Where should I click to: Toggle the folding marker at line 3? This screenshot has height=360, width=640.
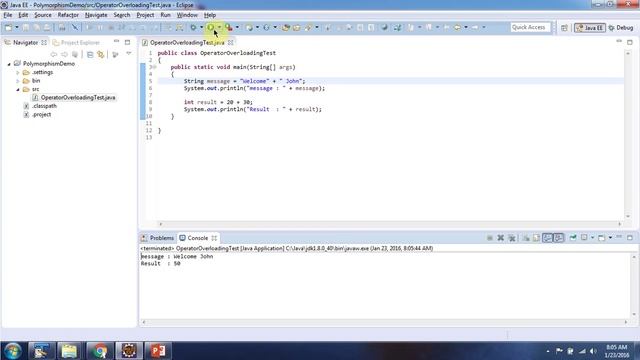(154, 67)
